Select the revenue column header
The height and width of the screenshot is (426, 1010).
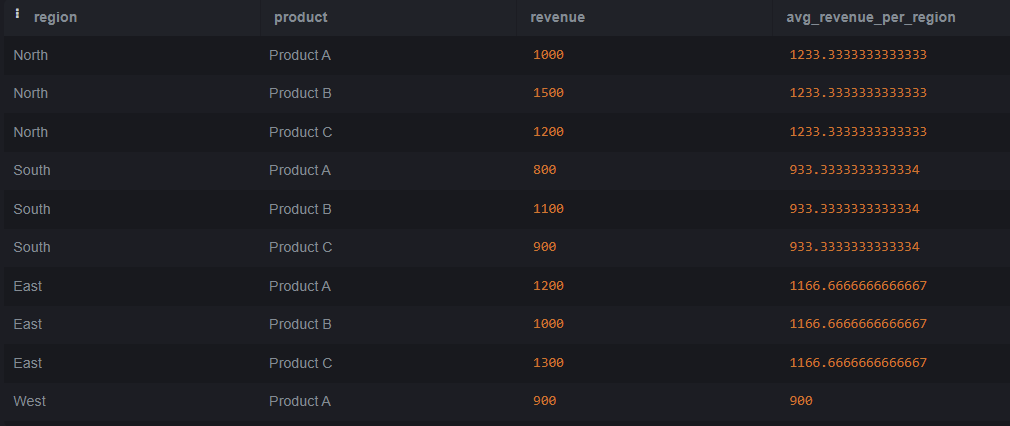click(x=557, y=17)
